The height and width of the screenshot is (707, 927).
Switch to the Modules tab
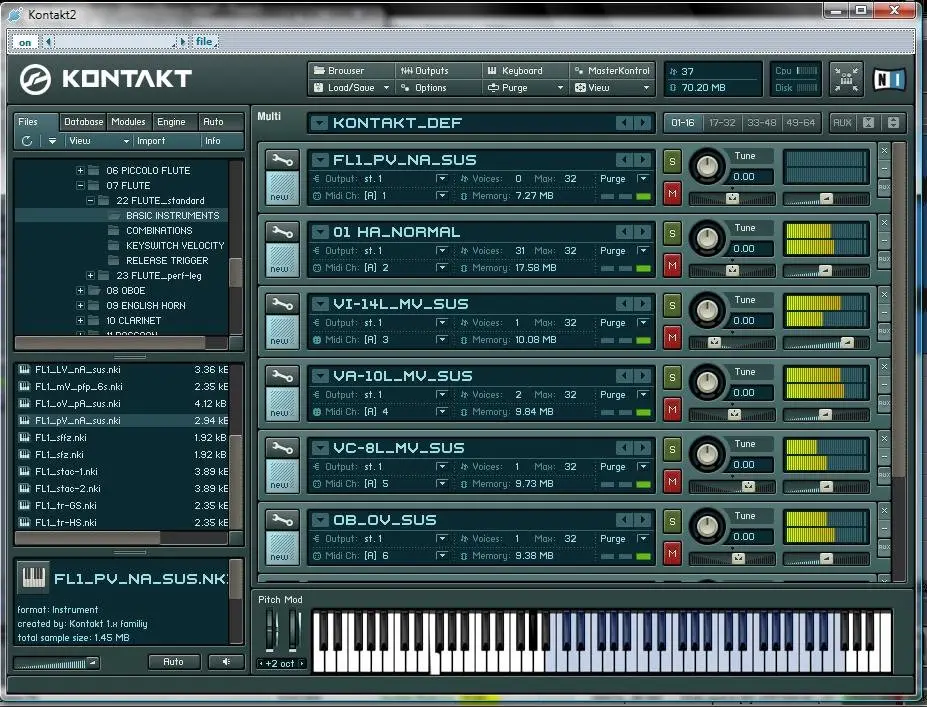(128, 122)
